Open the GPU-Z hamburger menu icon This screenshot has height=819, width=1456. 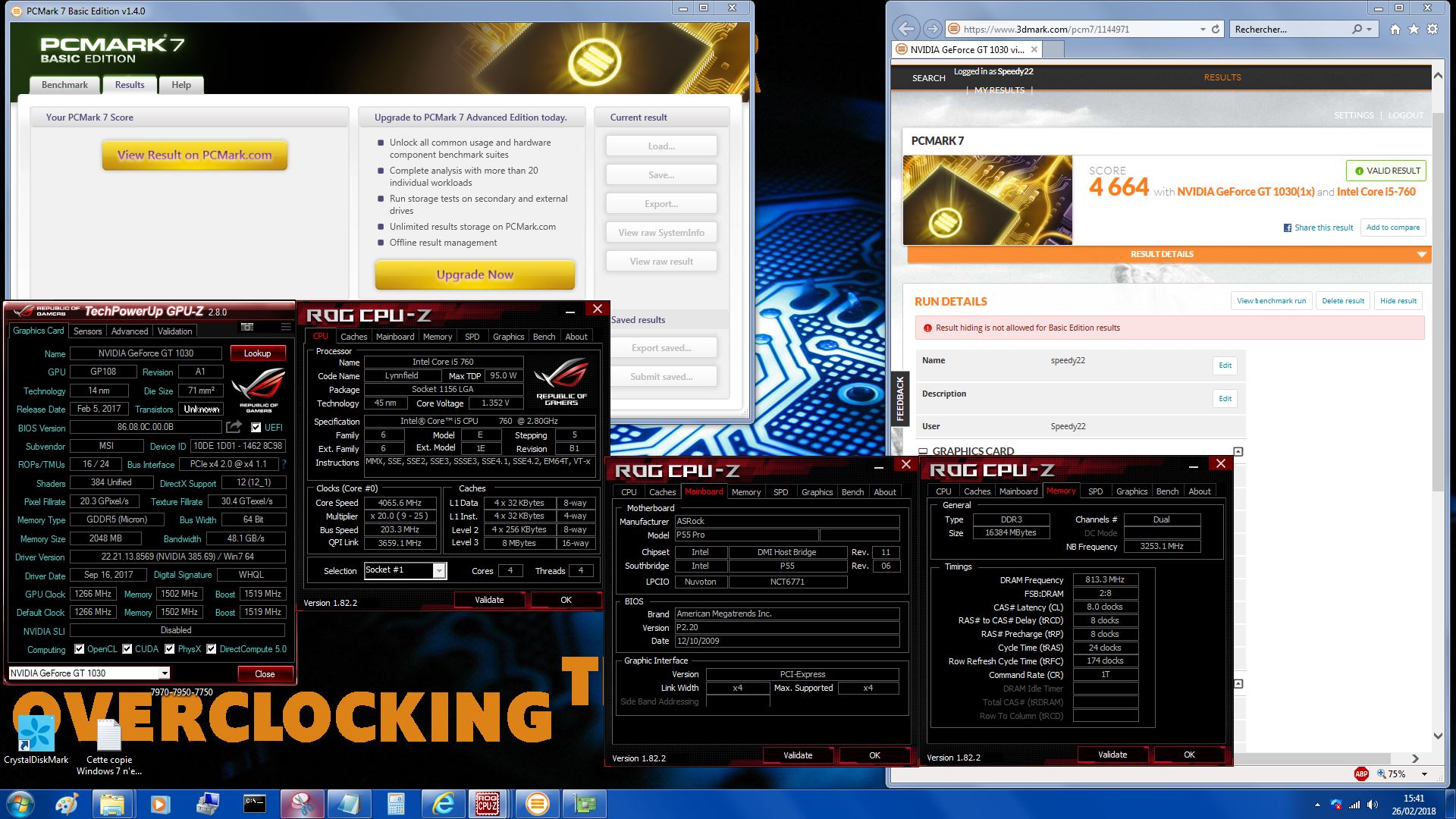(x=286, y=327)
